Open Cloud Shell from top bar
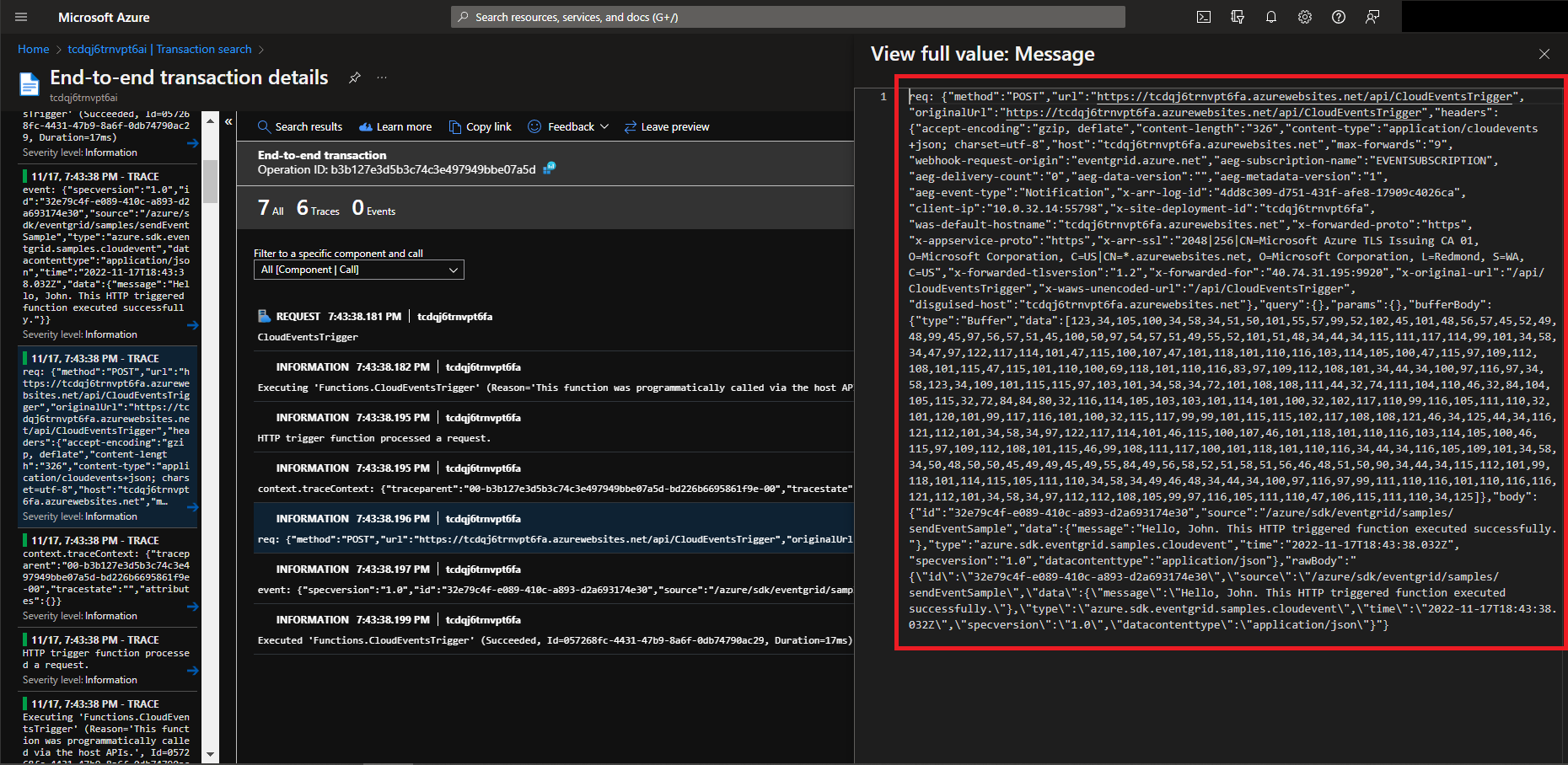Viewport: 1568px width, 765px height. pyautogui.click(x=1204, y=17)
